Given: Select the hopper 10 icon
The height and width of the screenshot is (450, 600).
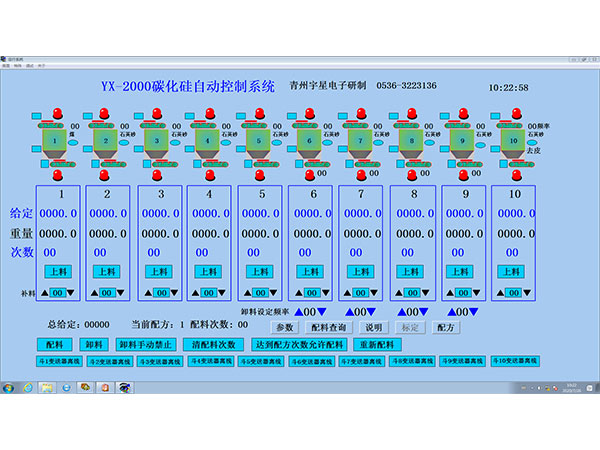Looking at the screenshot, I should (513, 142).
